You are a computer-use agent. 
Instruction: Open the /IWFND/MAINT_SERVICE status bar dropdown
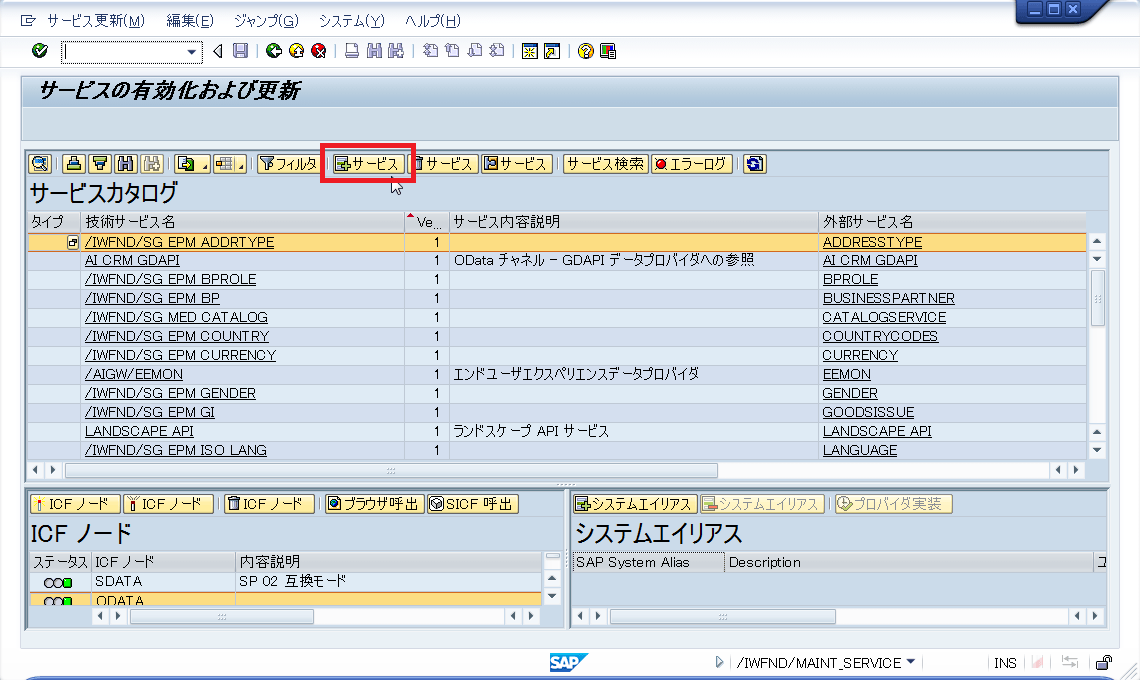[910, 663]
